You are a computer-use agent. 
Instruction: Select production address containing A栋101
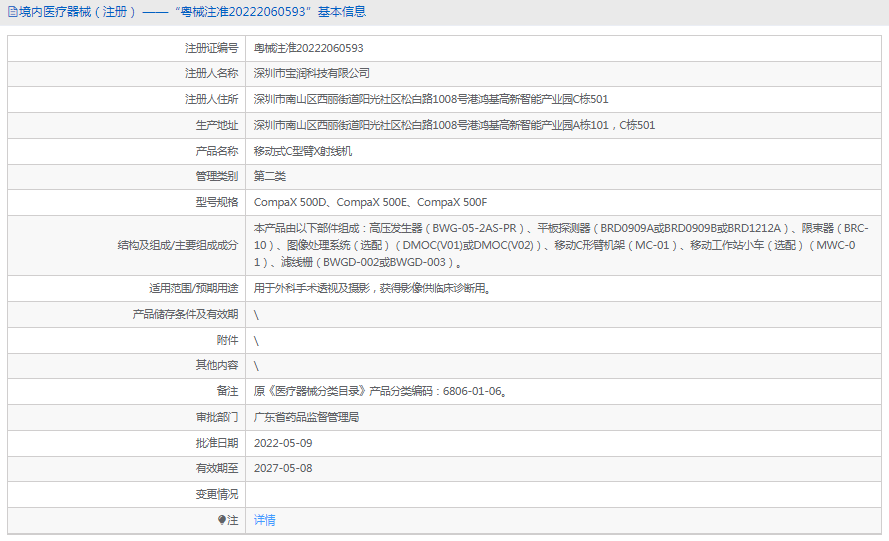coord(454,125)
